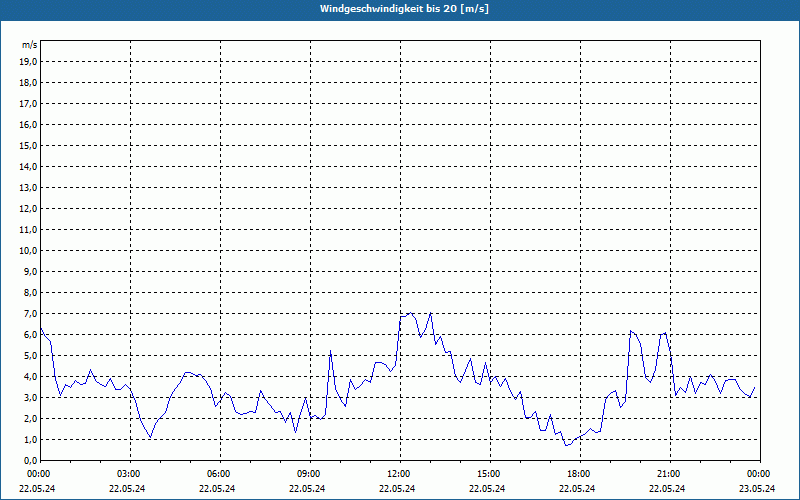Select the '10,0' y-axis value
Image resolution: width=800 pixels, height=500 pixels.
(29, 251)
